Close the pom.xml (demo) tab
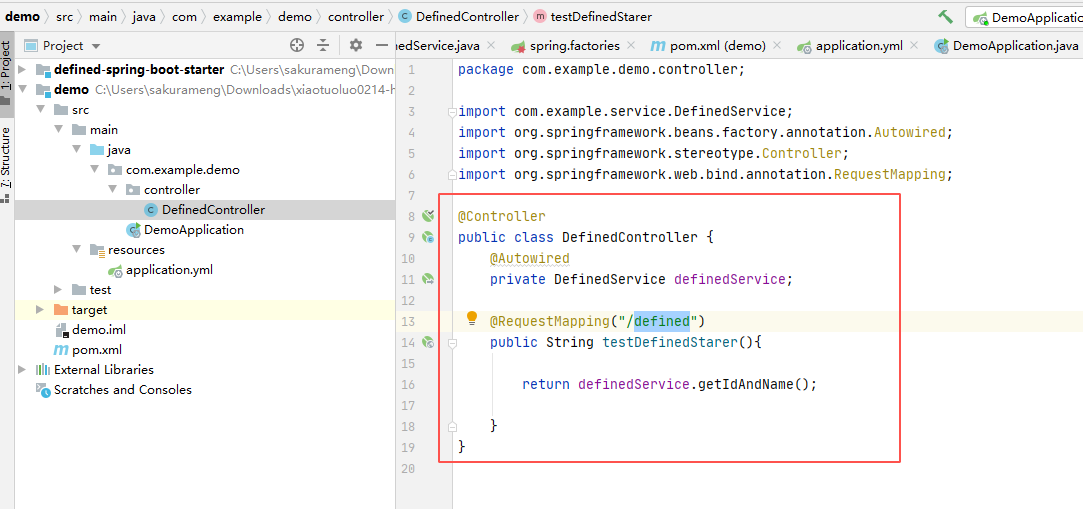Viewport: 1083px width, 509px height. pos(777,46)
